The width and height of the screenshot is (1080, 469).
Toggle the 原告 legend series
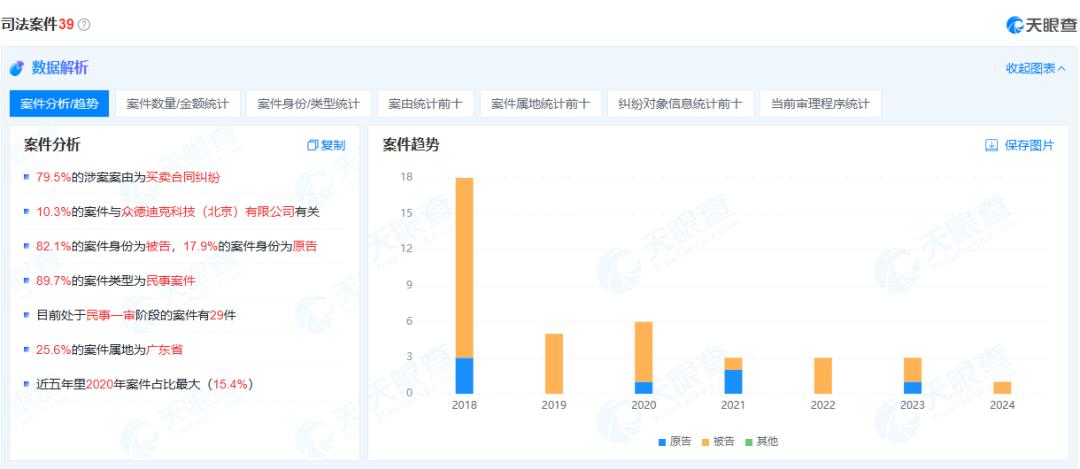tap(674, 441)
